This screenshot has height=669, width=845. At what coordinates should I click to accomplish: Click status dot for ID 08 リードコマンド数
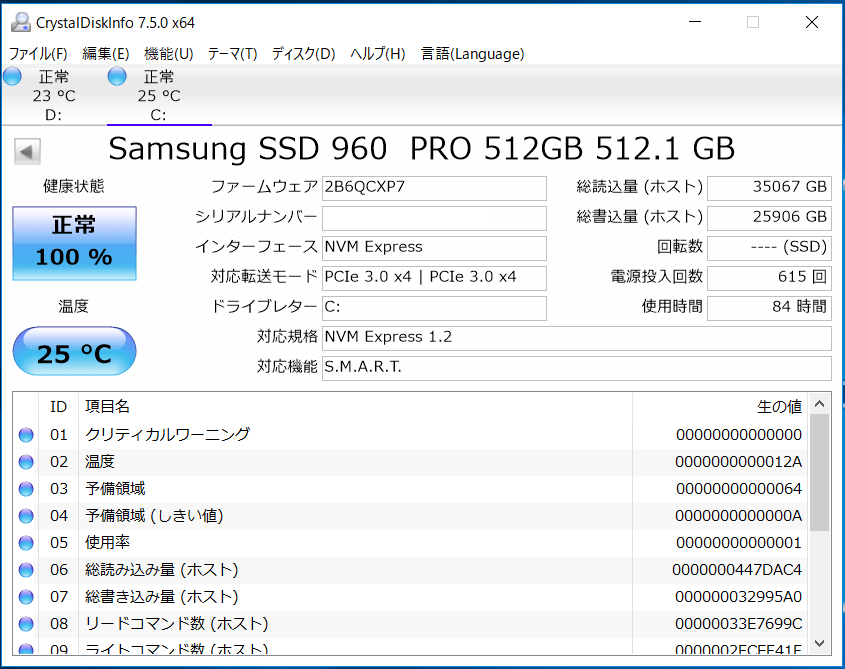(x=26, y=624)
